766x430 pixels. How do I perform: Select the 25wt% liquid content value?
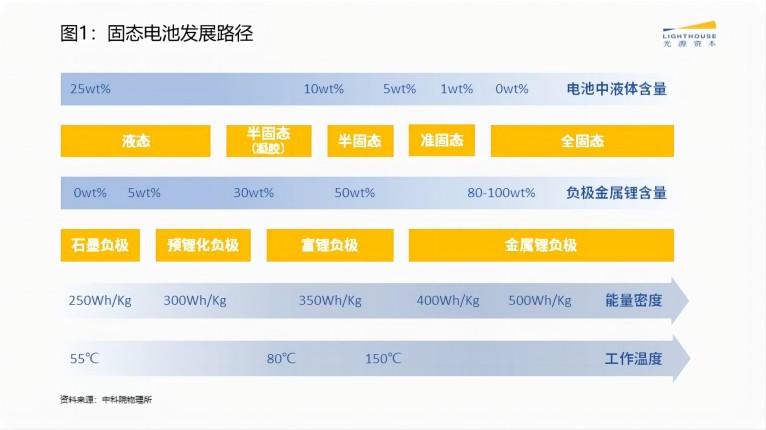coord(90,89)
